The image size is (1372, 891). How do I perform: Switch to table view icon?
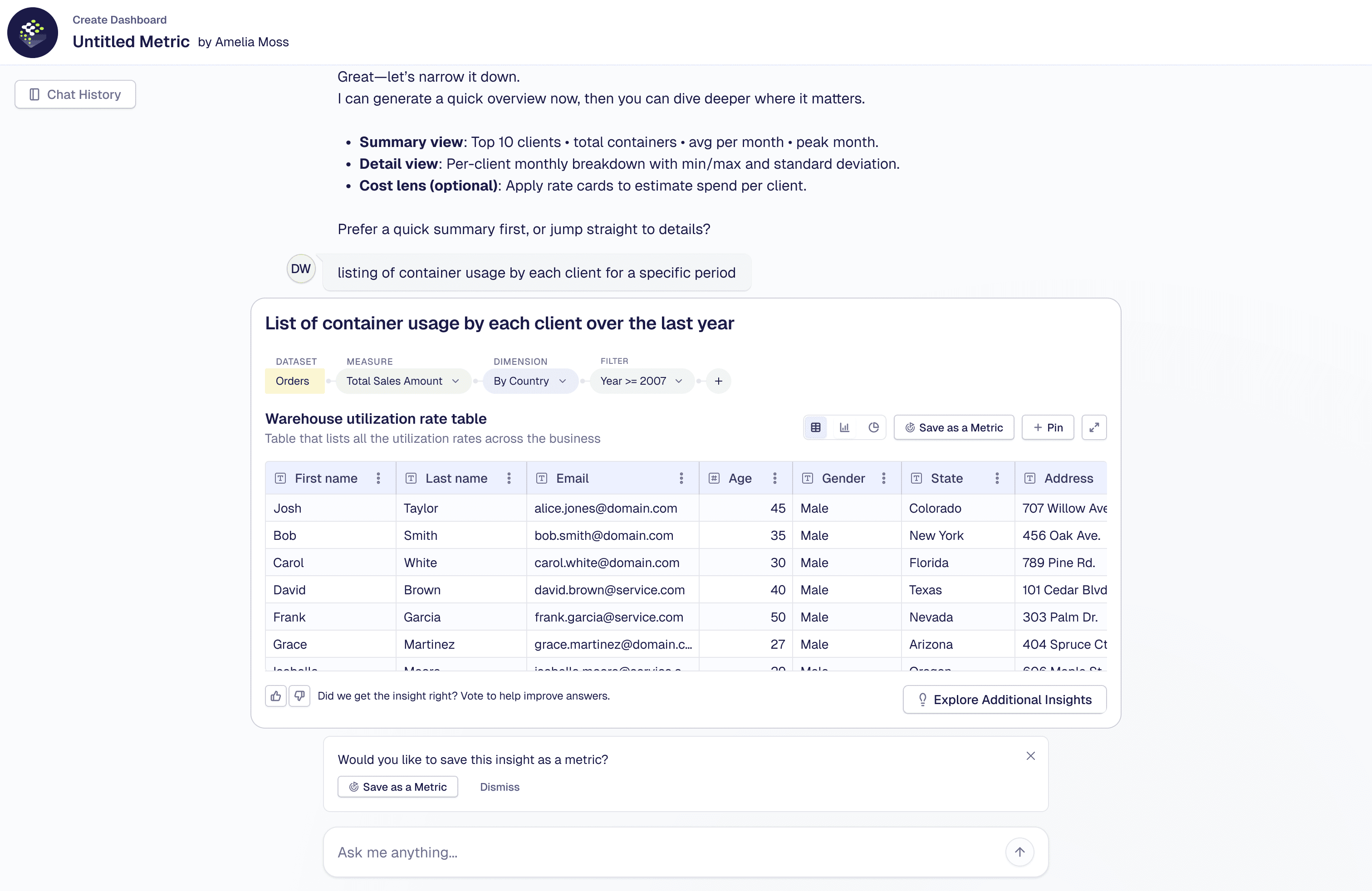click(816, 428)
